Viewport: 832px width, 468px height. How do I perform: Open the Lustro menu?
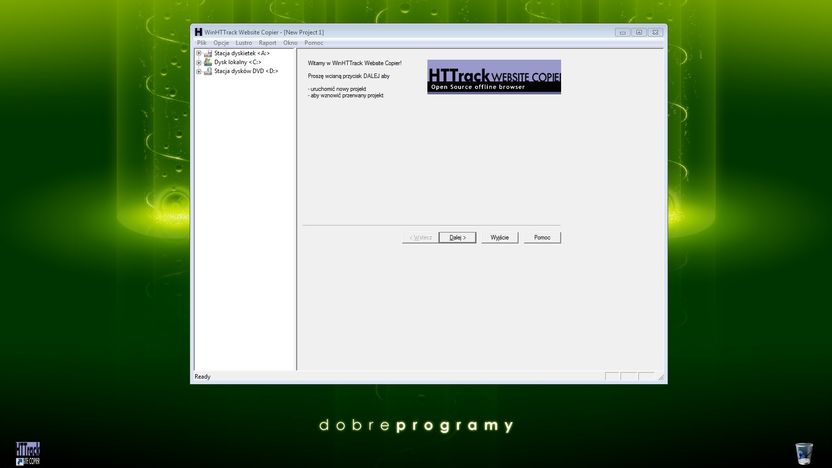point(244,43)
